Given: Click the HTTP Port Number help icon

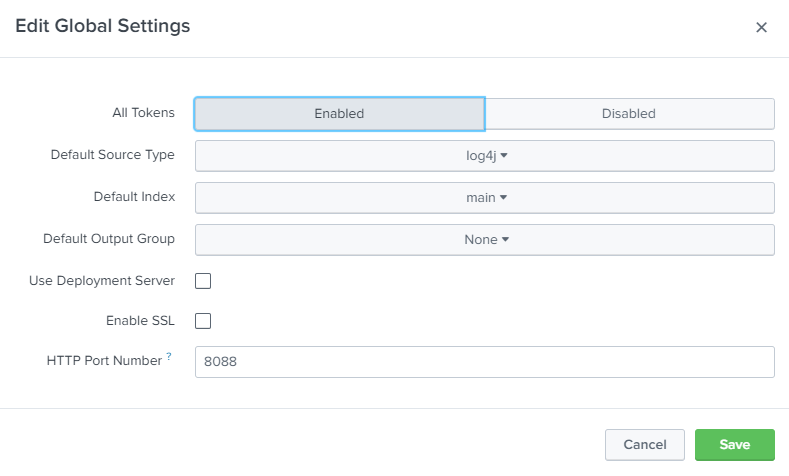Looking at the screenshot, I should (x=169, y=357).
